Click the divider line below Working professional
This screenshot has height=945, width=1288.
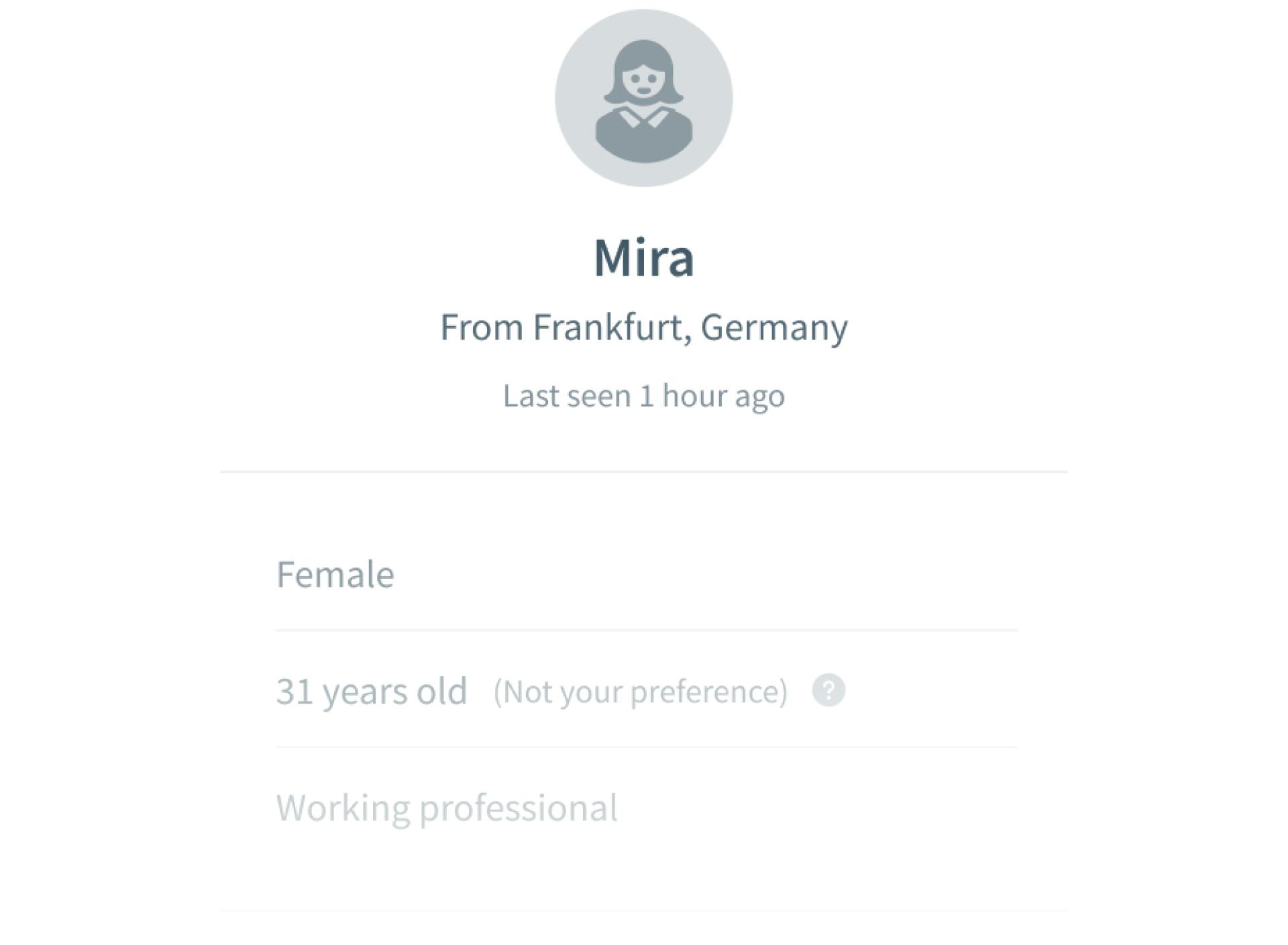643,911
